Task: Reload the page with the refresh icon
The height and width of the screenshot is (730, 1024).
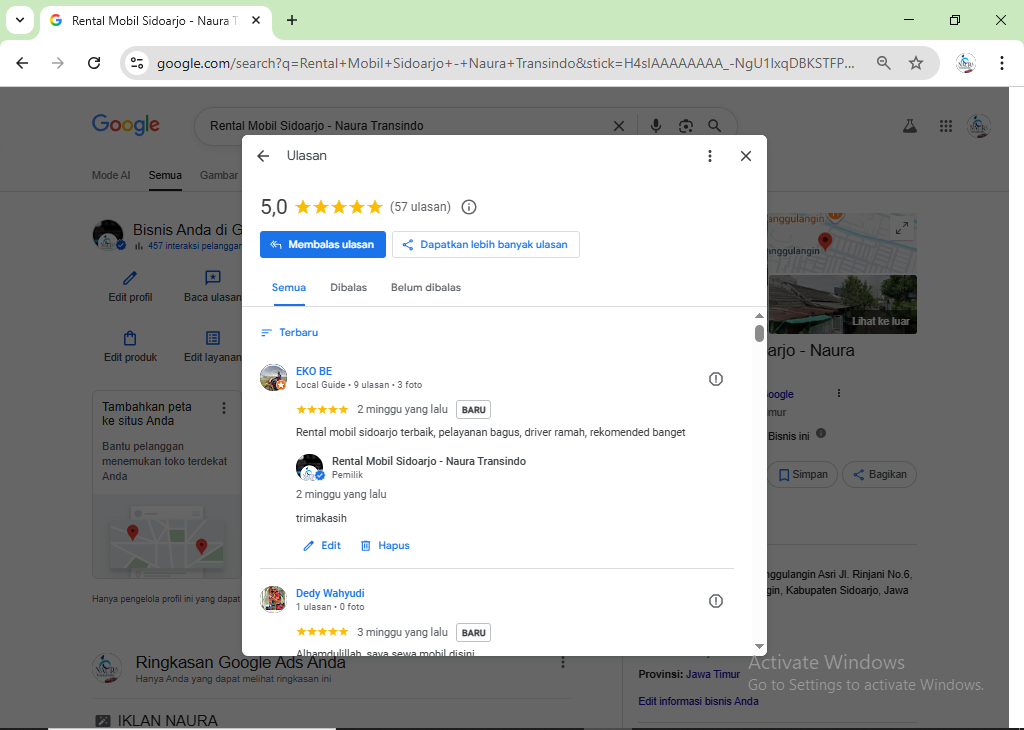Action: coord(94,62)
